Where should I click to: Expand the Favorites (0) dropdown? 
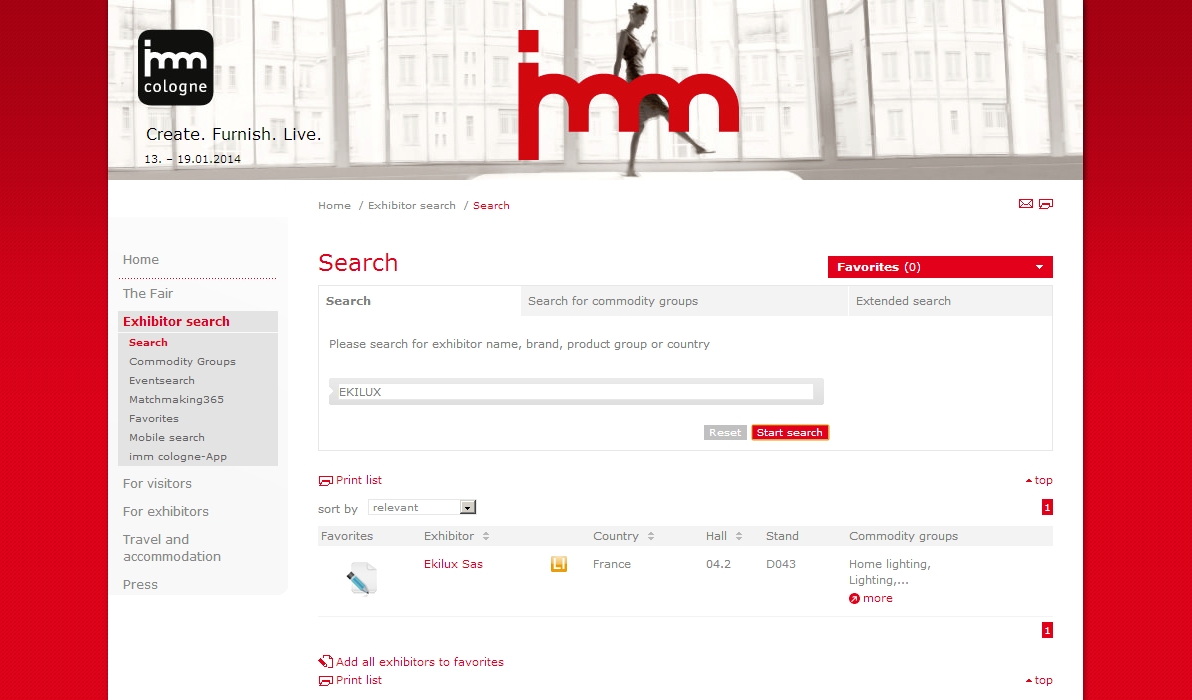[1039, 267]
